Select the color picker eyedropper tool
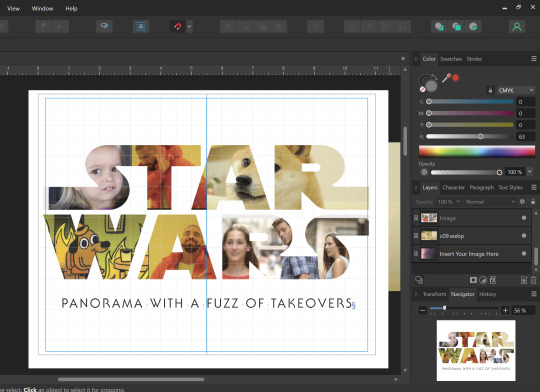This screenshot has width=540, height=392. point(446,78)
